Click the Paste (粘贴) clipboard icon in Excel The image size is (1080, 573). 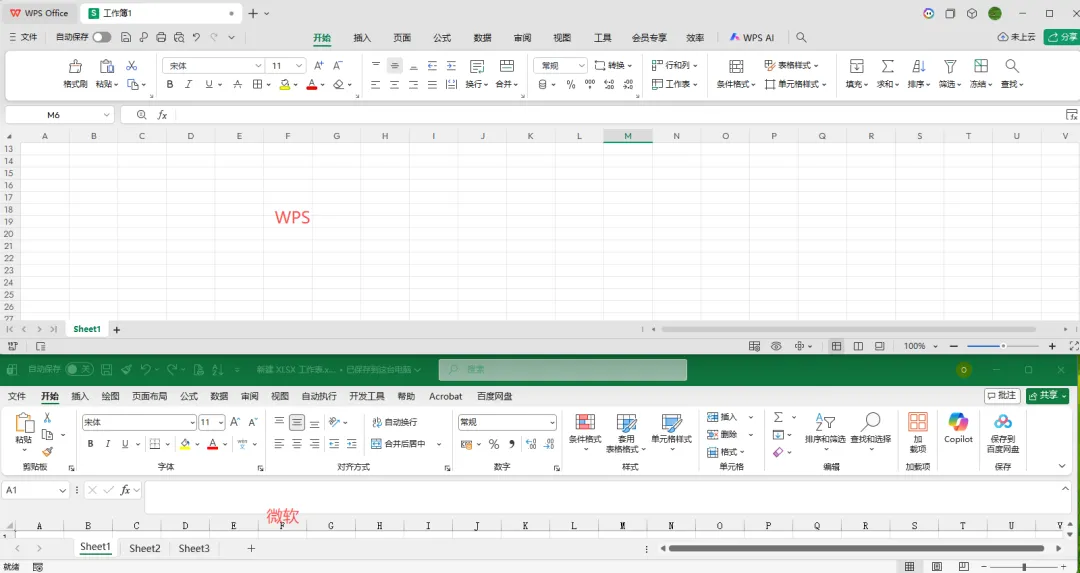pos(24,422)
